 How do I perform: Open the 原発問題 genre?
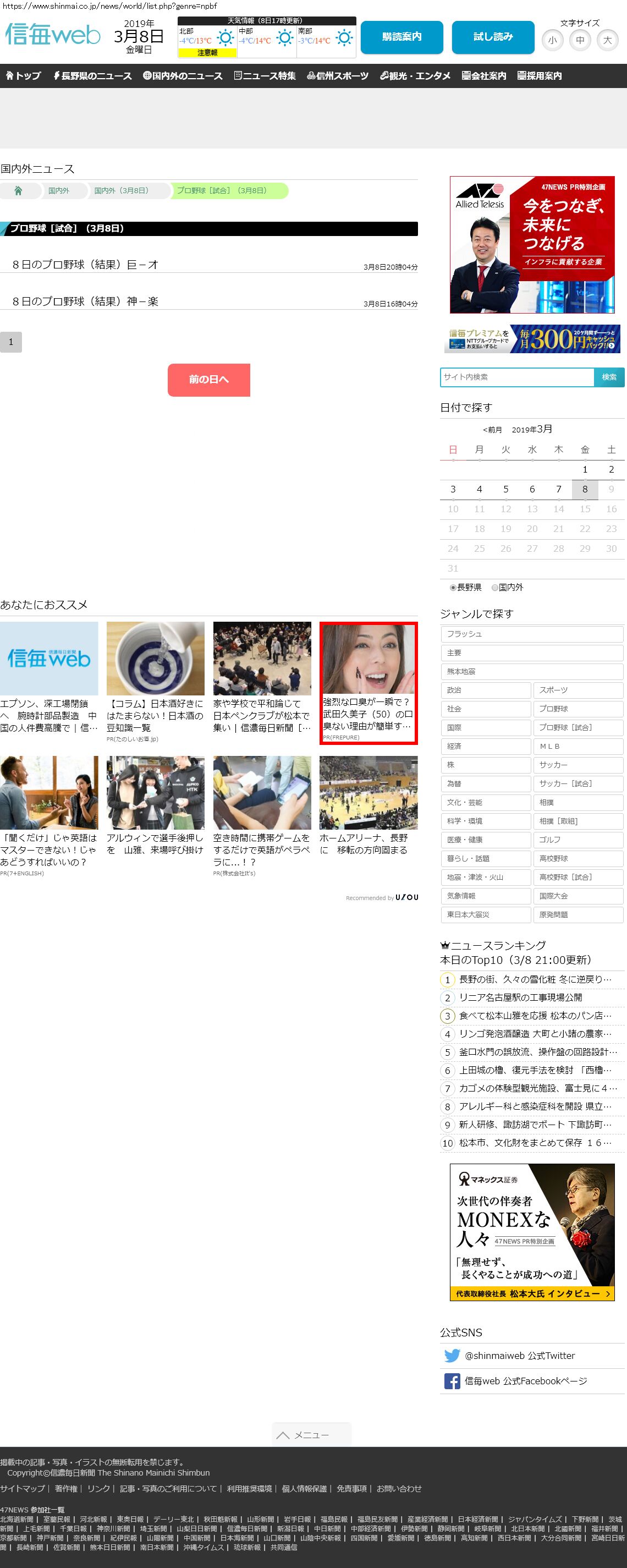578,915
